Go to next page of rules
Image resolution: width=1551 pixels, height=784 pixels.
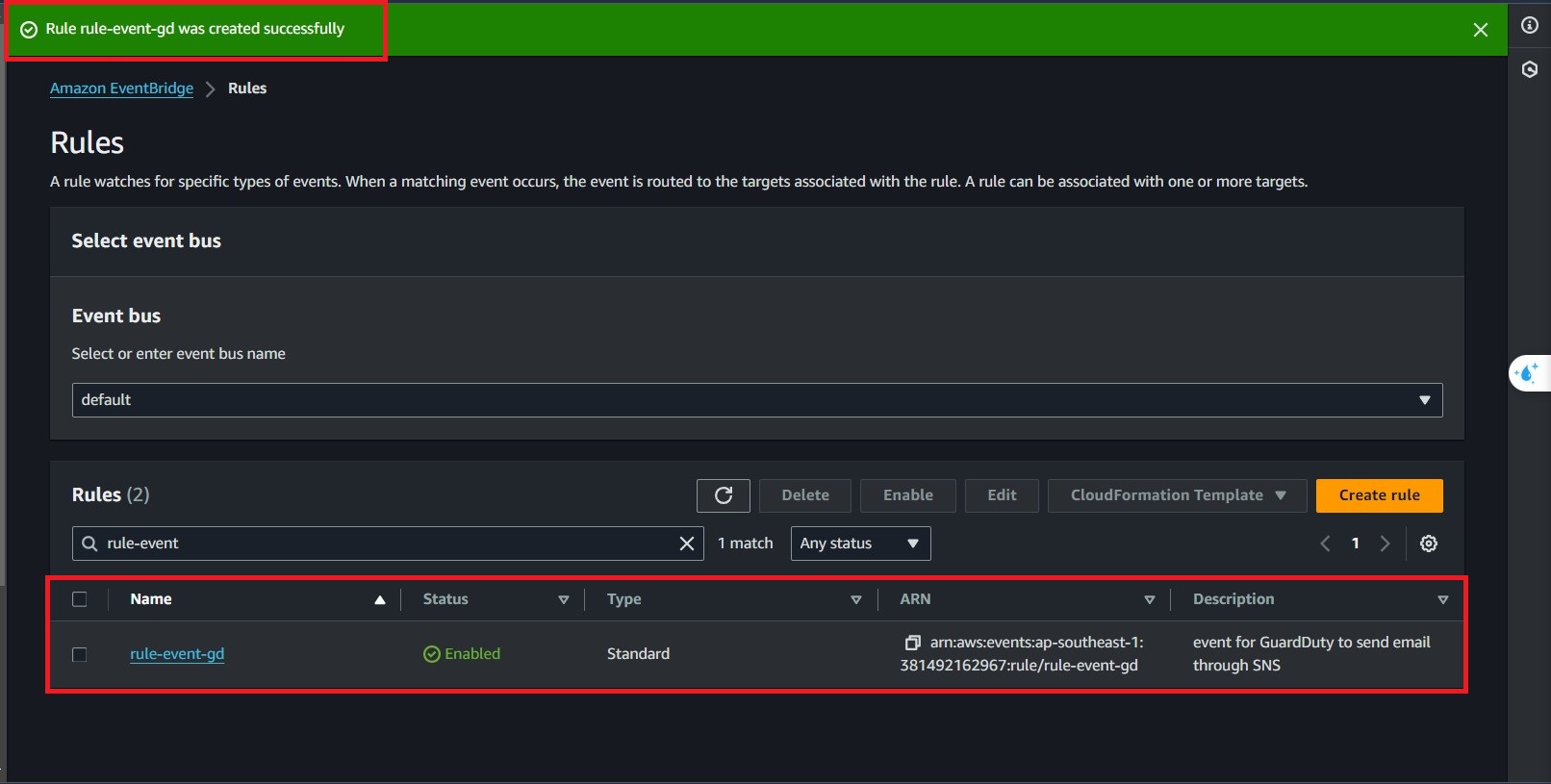pyautogui.click(x=1385, y=544)
